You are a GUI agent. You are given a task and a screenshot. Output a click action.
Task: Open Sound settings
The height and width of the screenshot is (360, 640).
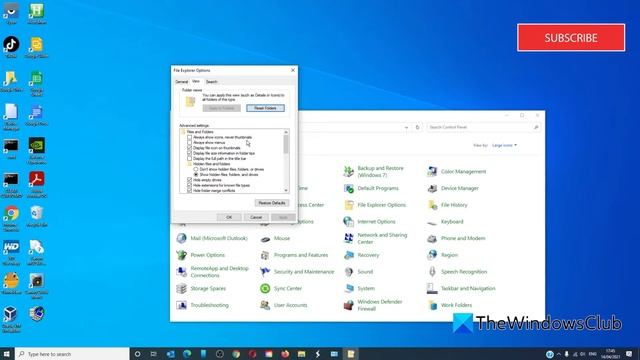click(x=358, y=272)
